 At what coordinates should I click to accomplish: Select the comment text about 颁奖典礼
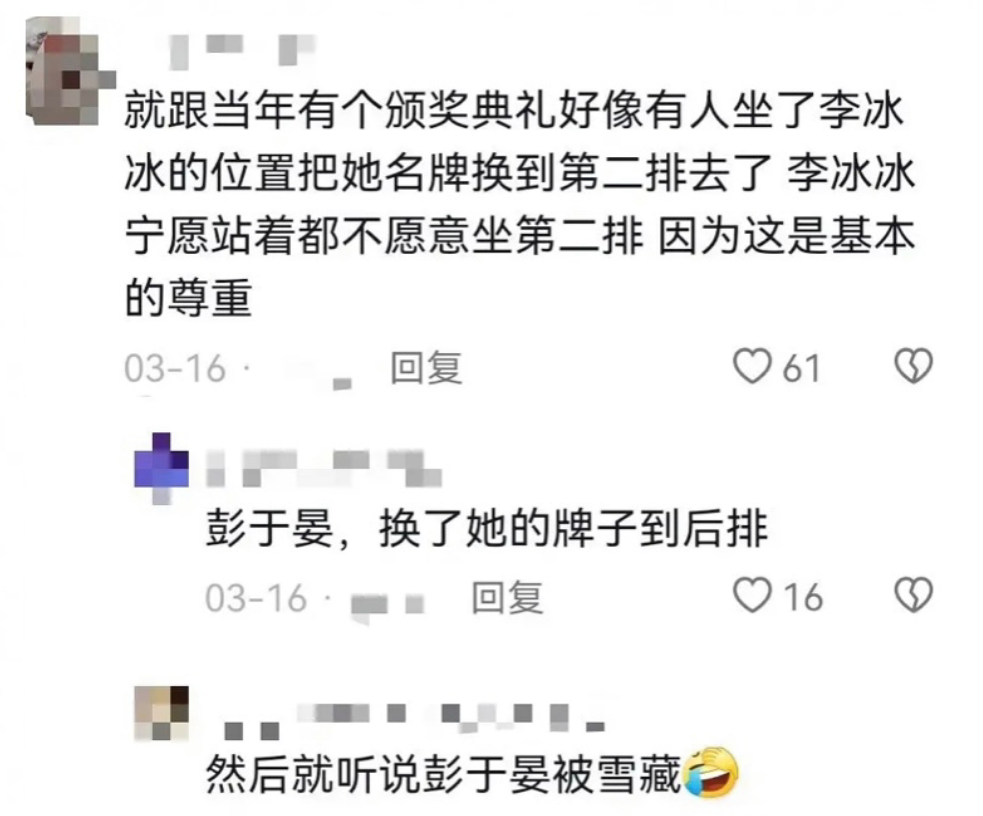click(520, 204)
